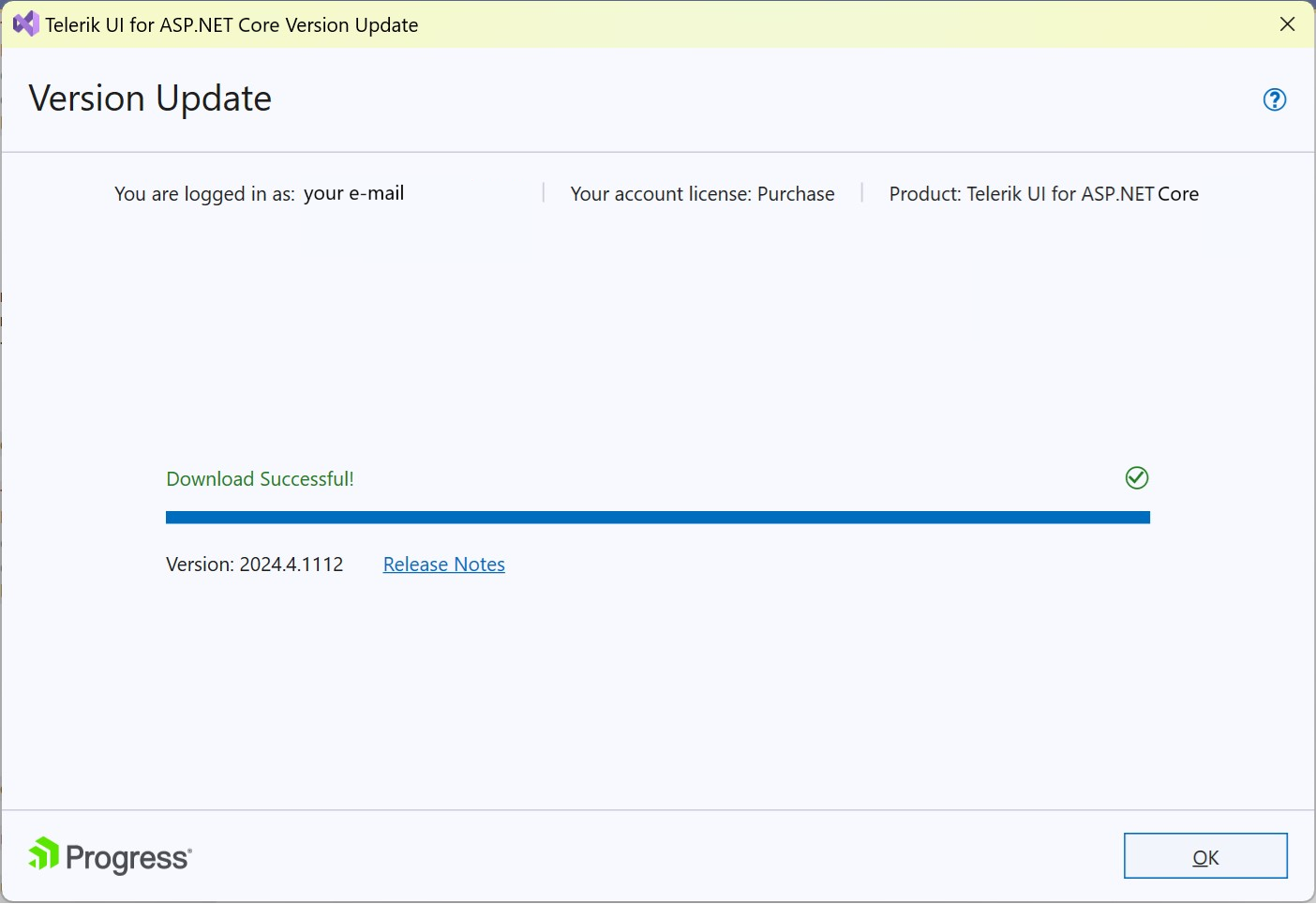The image size is (1316, 904).
Task: Click the You are logged in as label
Action: click(204, 193)
